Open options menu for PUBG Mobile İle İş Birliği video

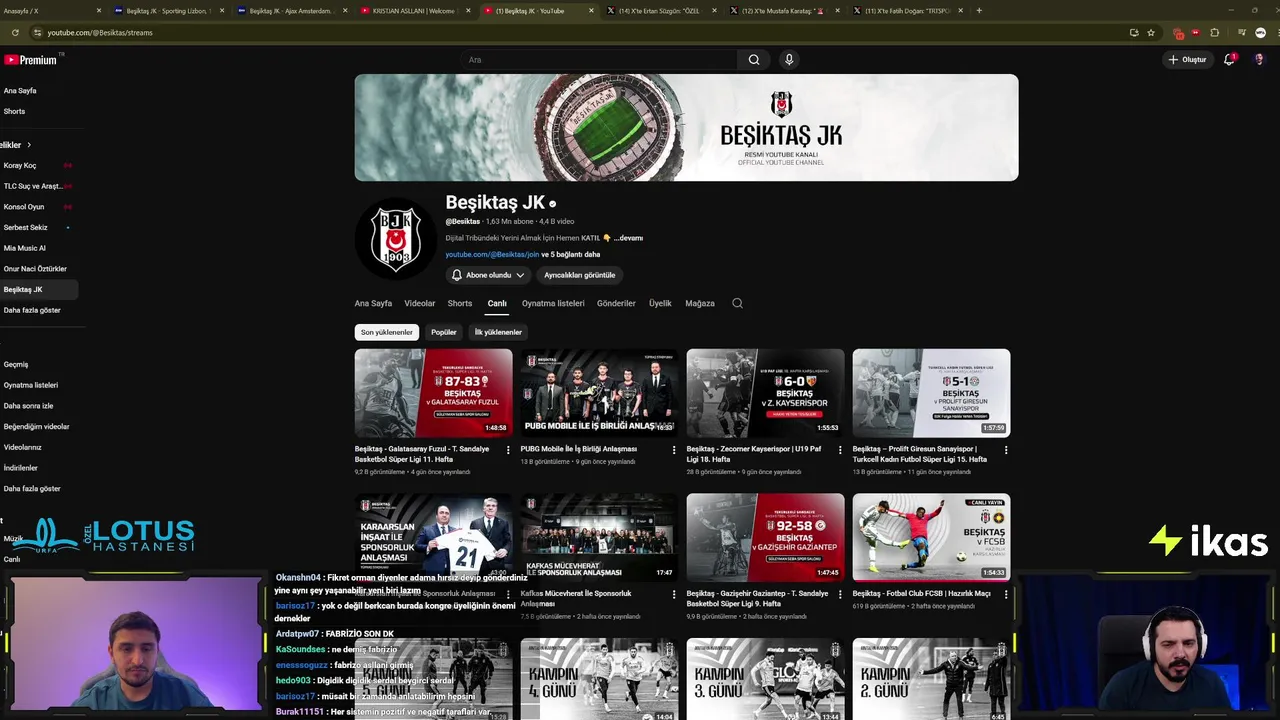point(674,450)
